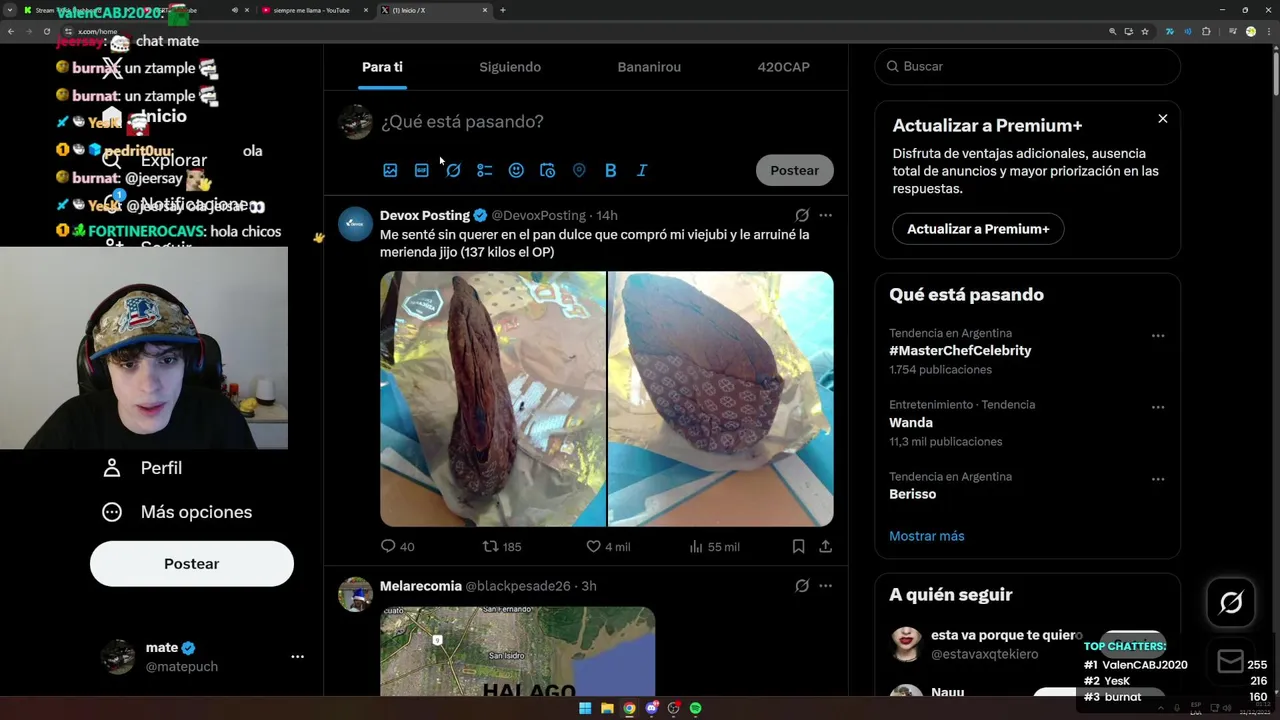Viewport: 1280px width, 720px height.
Task: Switch to the Para ti tab
Action: point(382,67)
